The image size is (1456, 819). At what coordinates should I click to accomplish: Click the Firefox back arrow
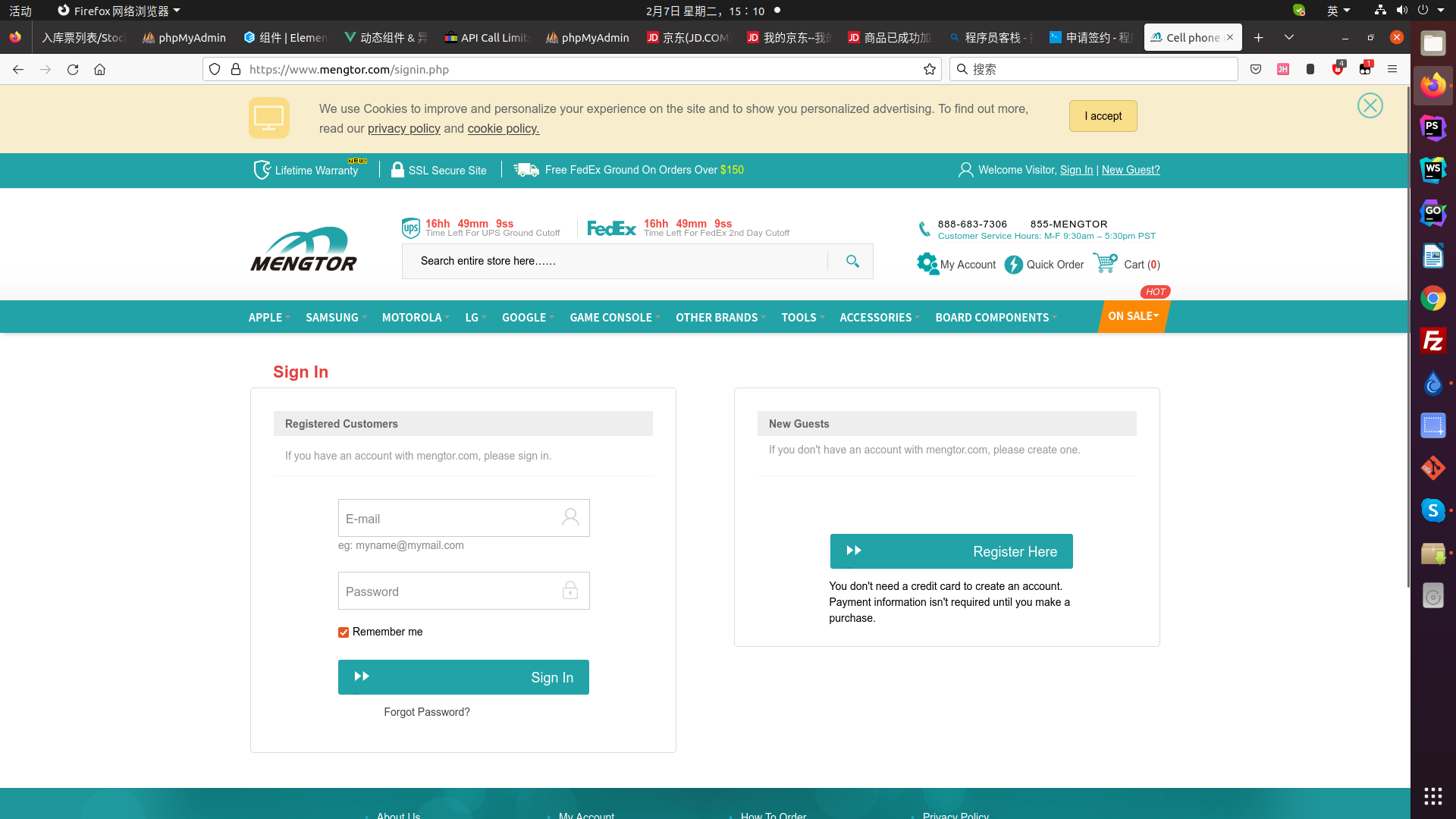(x=18, y=69)
